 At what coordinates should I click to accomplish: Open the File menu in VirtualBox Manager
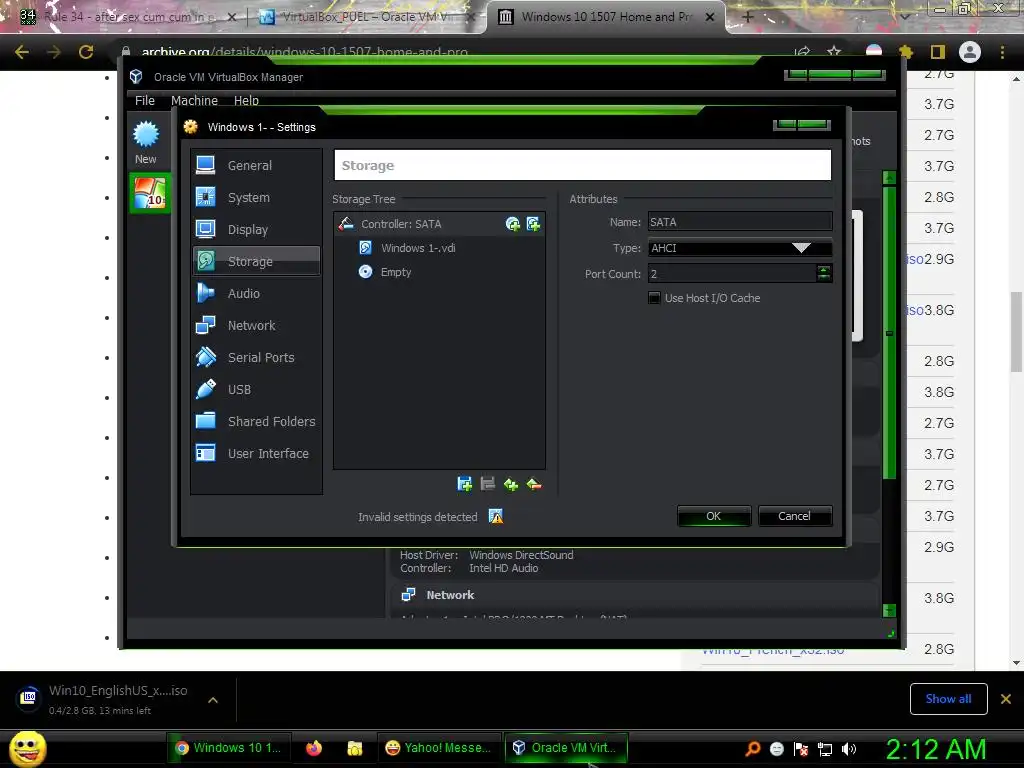click(145, 101)
